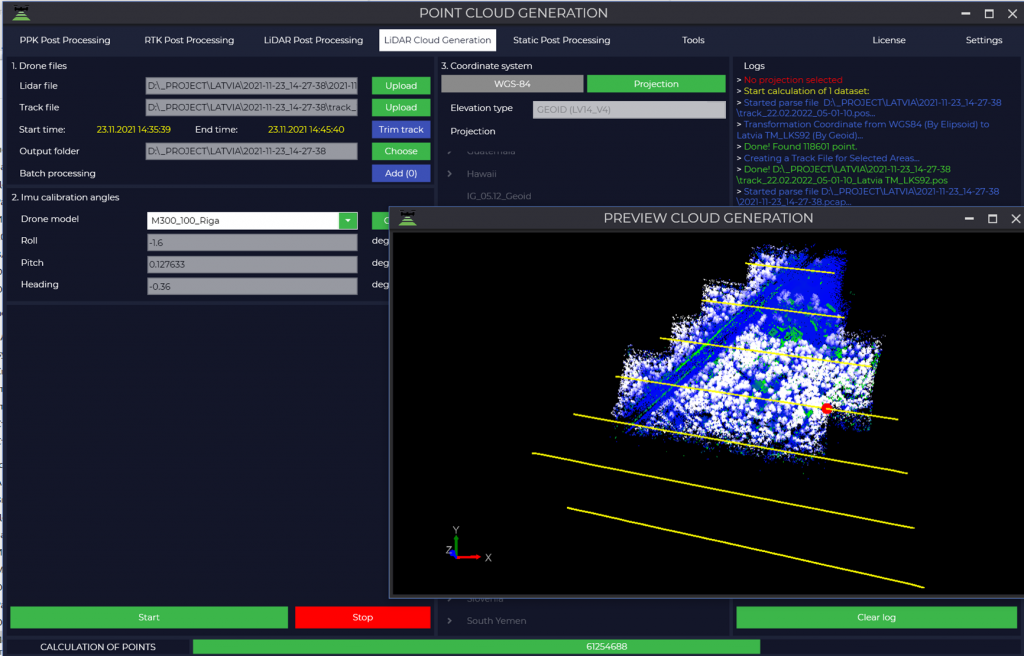Click the app logo in main title bar

tap(20, 13)
